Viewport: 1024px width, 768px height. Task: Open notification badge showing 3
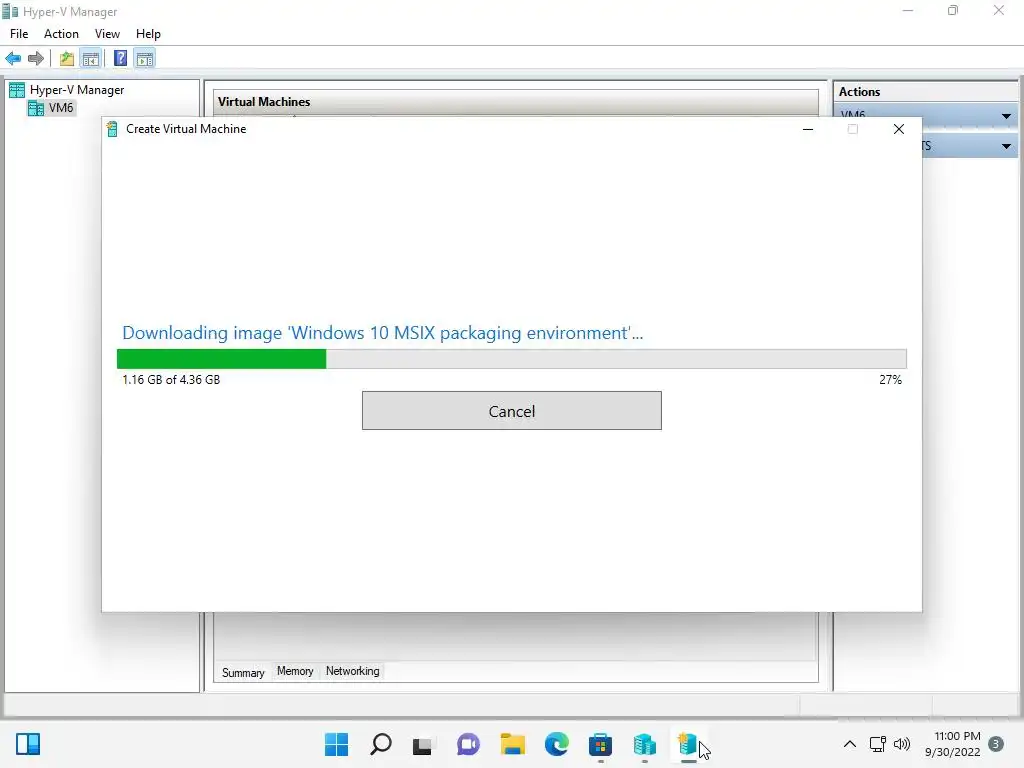996,744
